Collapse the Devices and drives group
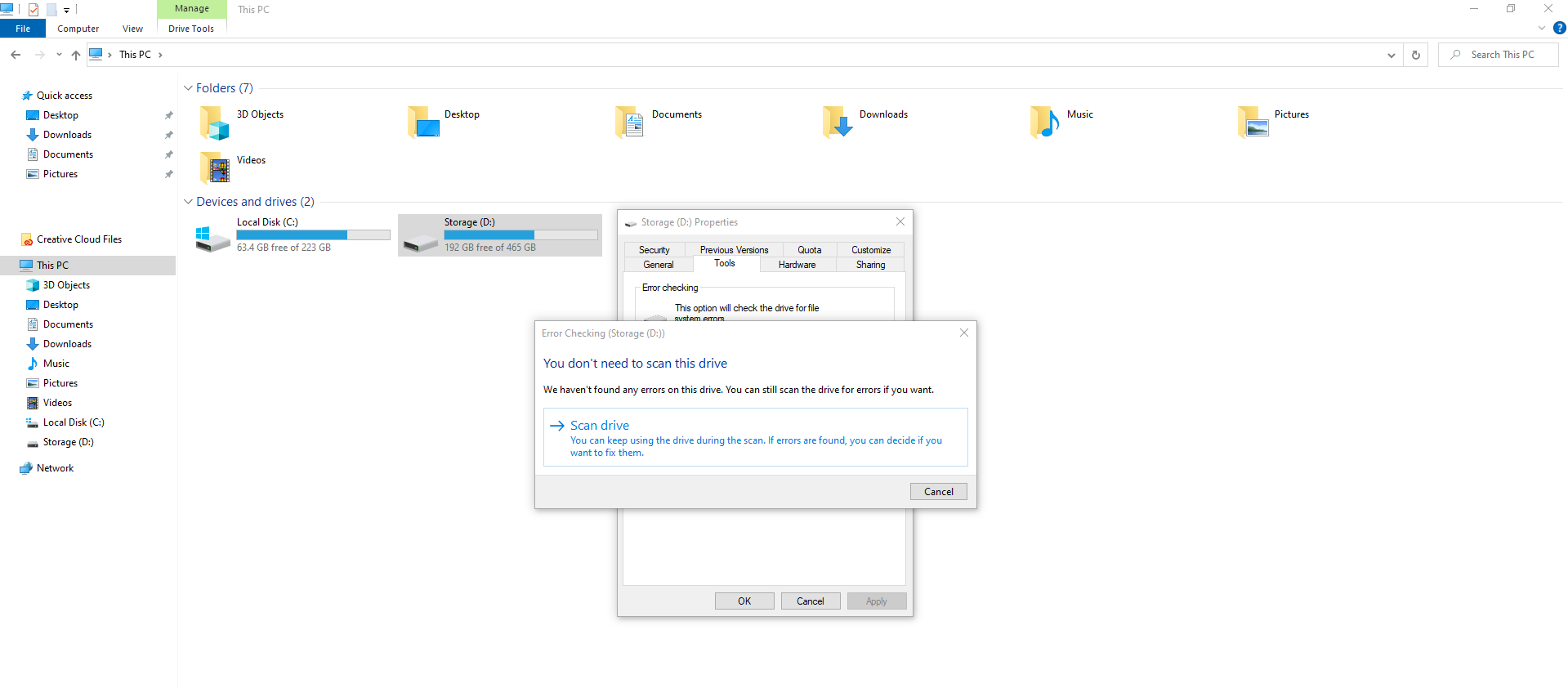This screenshot has width=1568, height=688. [188, 202]
